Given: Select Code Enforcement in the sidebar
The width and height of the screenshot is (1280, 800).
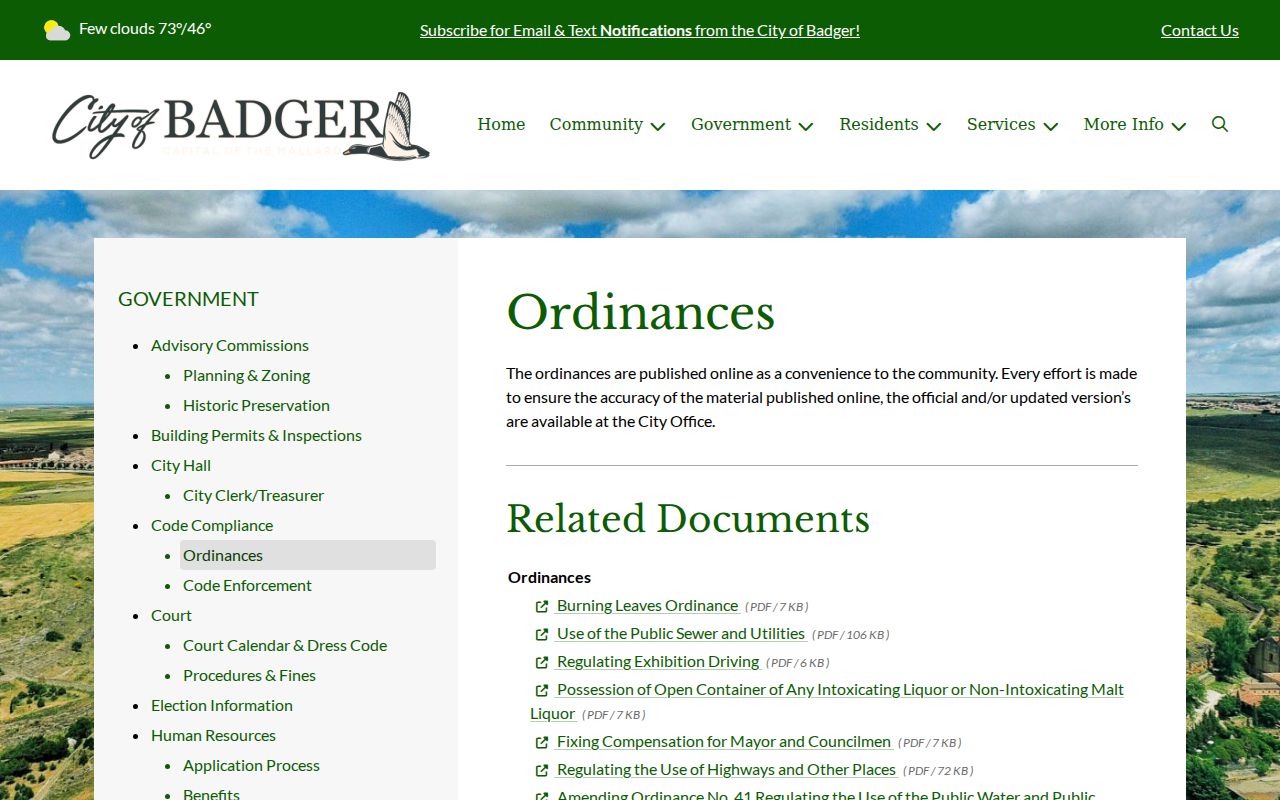Looking at the screenshot, I should pos(247,585).
